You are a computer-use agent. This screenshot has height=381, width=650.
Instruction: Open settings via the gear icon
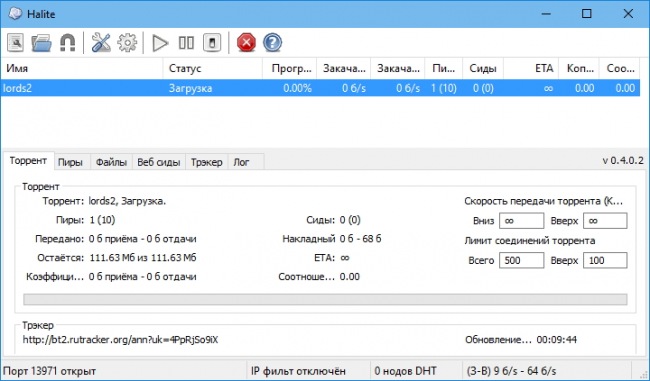(x=127, y=43)
